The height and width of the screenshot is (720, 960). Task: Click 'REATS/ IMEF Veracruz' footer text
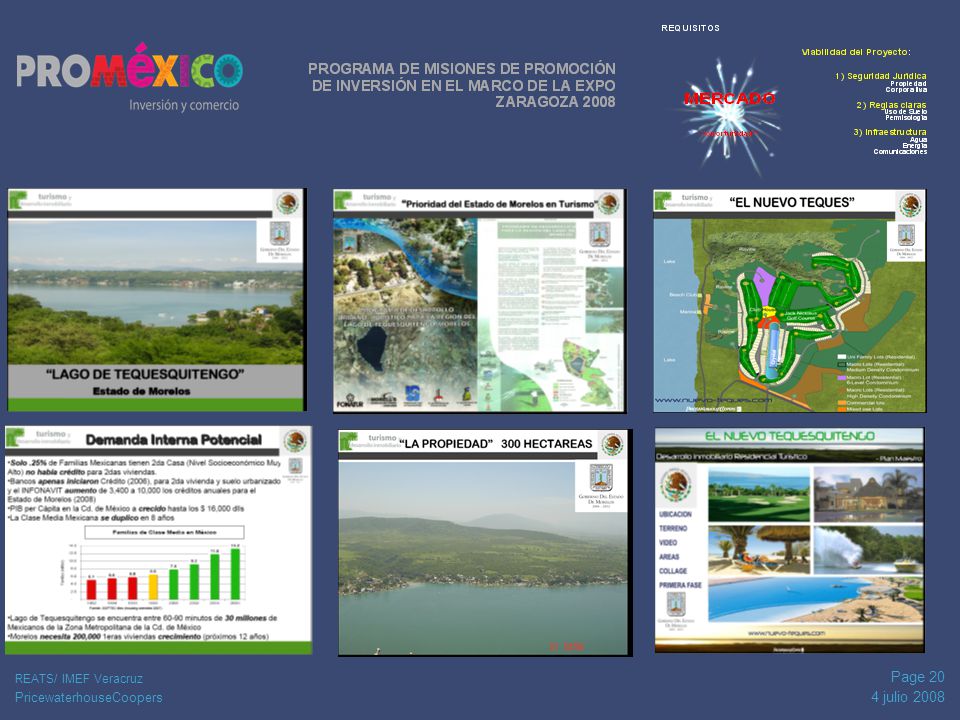point(79,678)
